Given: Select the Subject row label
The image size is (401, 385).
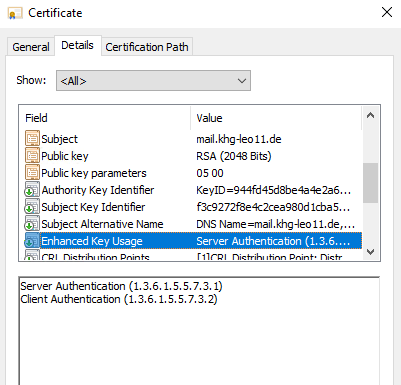Looking at the screenshot, I should click(59, 139).
